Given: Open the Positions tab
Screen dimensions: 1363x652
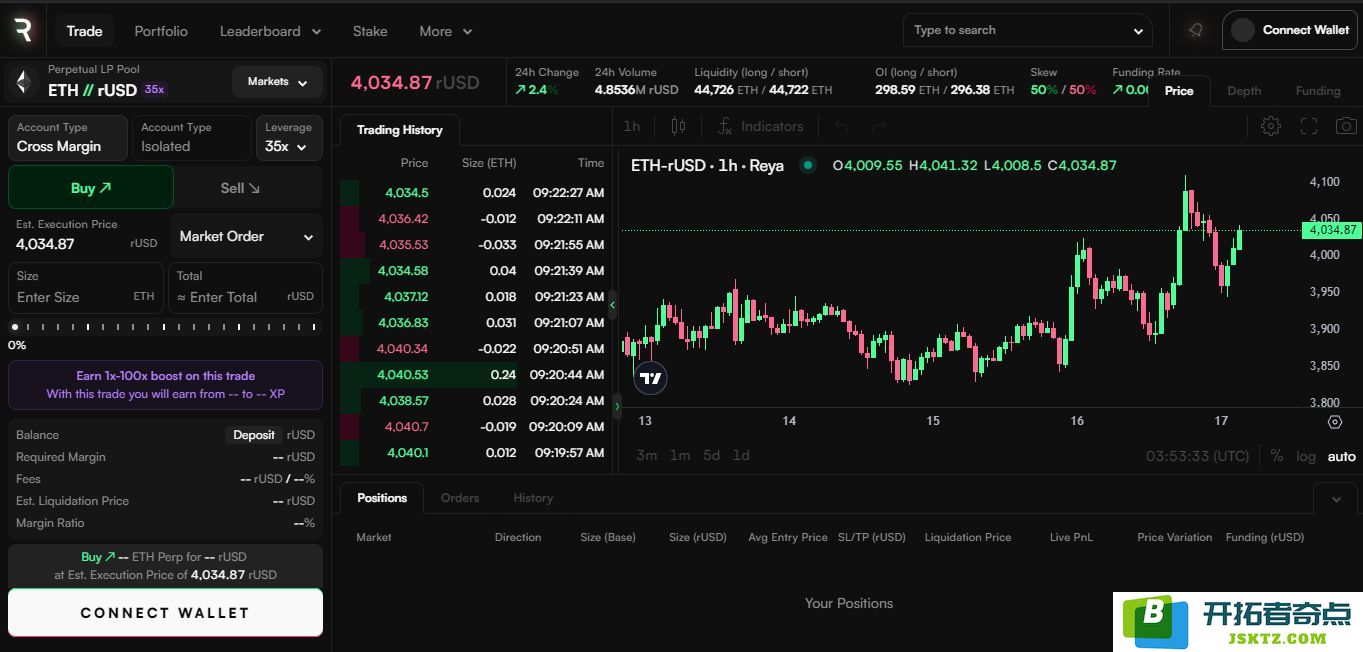Looking at the screenshot, I should pyautogui.click(x=382, y=498).
